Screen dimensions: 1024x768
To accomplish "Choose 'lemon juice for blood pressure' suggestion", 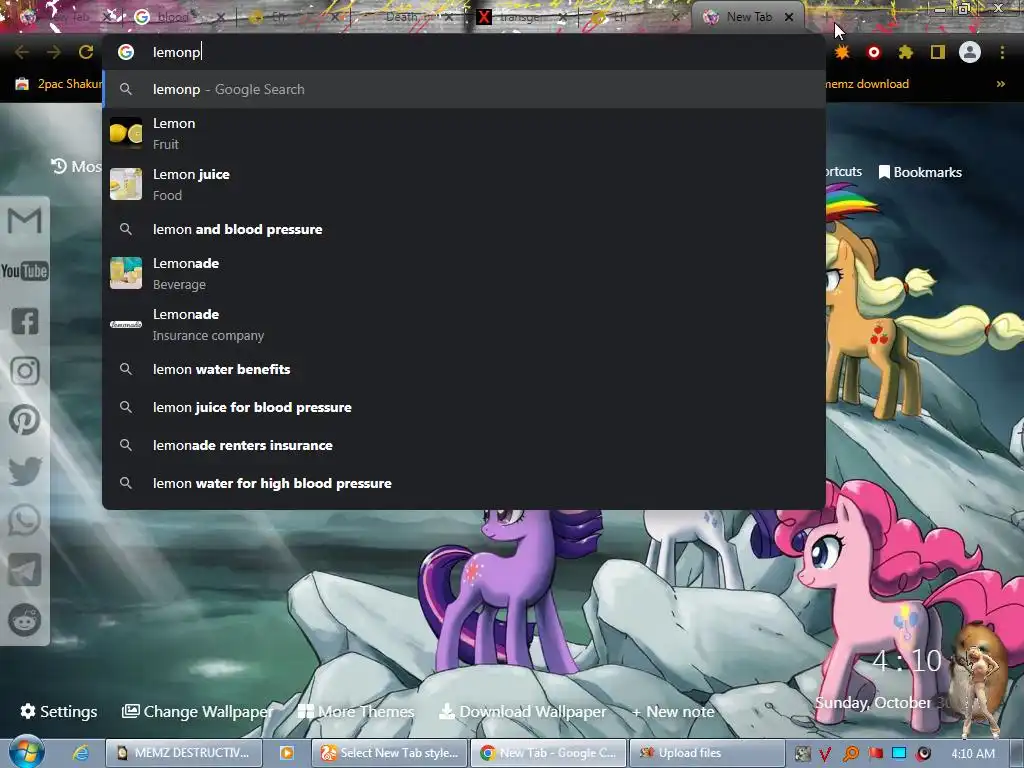I will click(464, 407).
